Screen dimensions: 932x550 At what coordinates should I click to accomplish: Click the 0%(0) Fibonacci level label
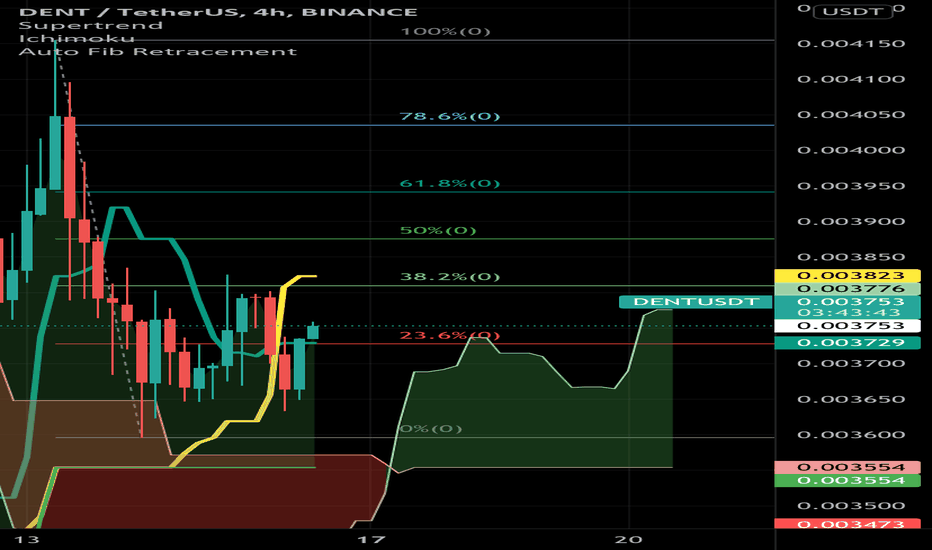point(431,429)
